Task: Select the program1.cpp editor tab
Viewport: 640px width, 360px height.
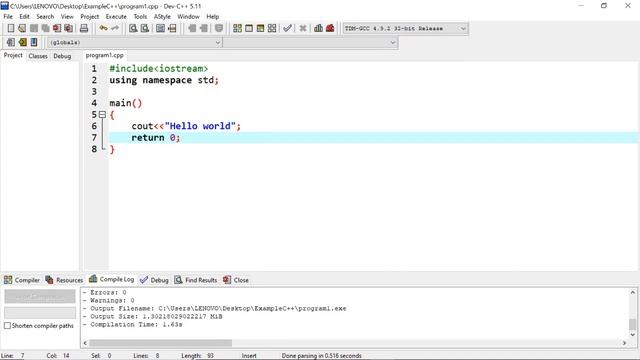Action: 104,55
